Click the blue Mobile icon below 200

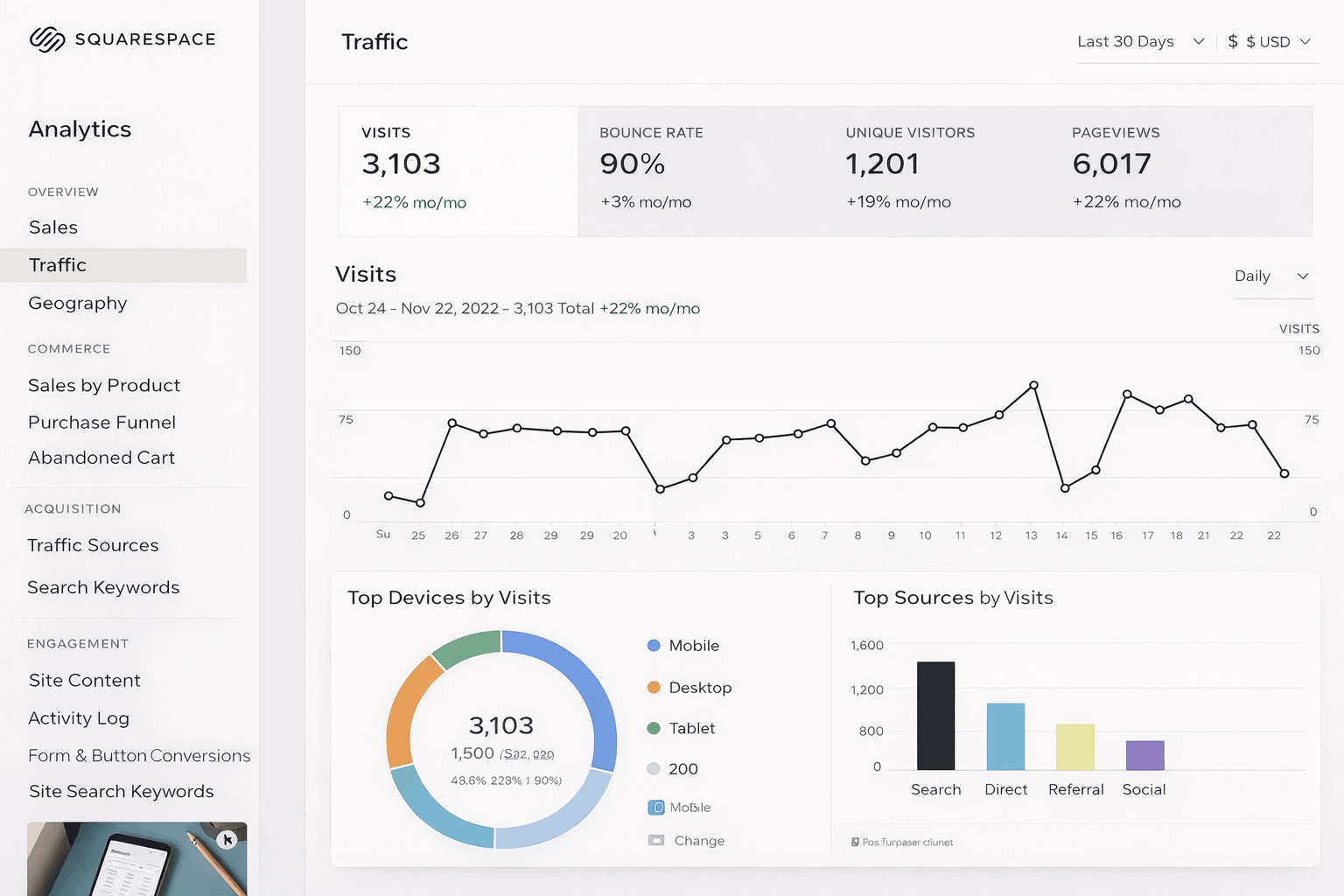[x=656, y=807]
